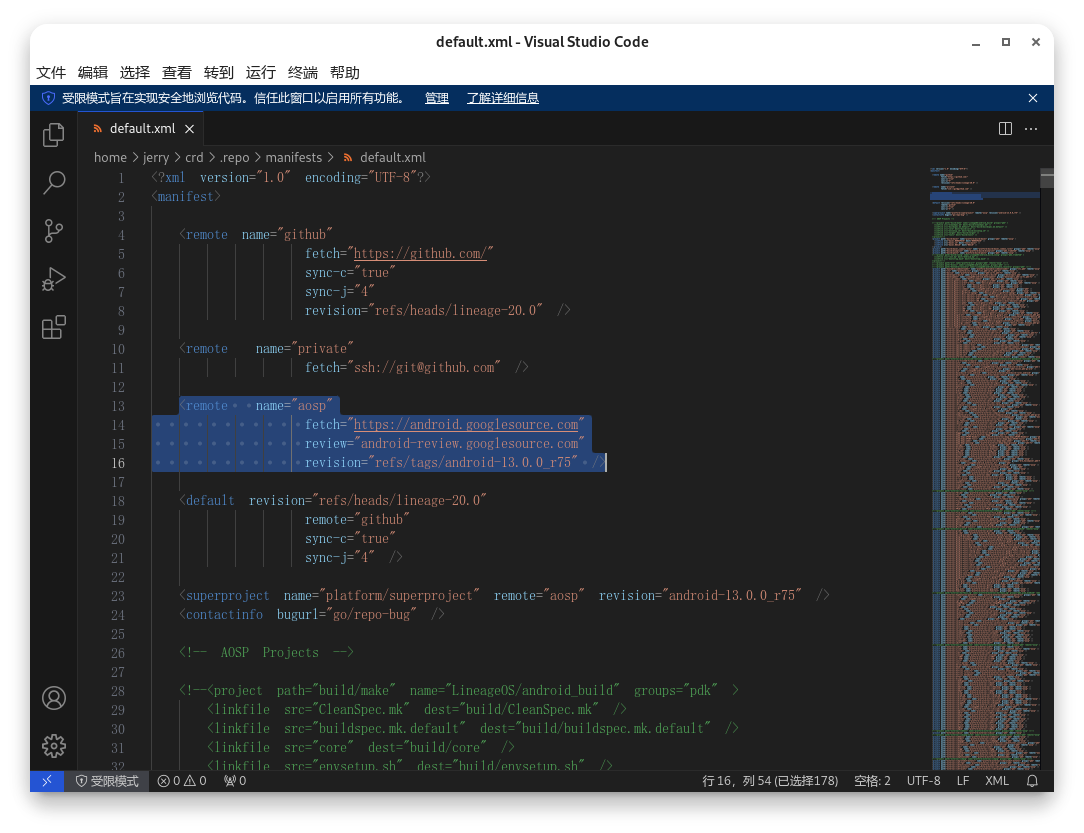Open the 帮助 menu
Image resolution: width=1084 pixels, height=833 pixels.
(345, 73)
